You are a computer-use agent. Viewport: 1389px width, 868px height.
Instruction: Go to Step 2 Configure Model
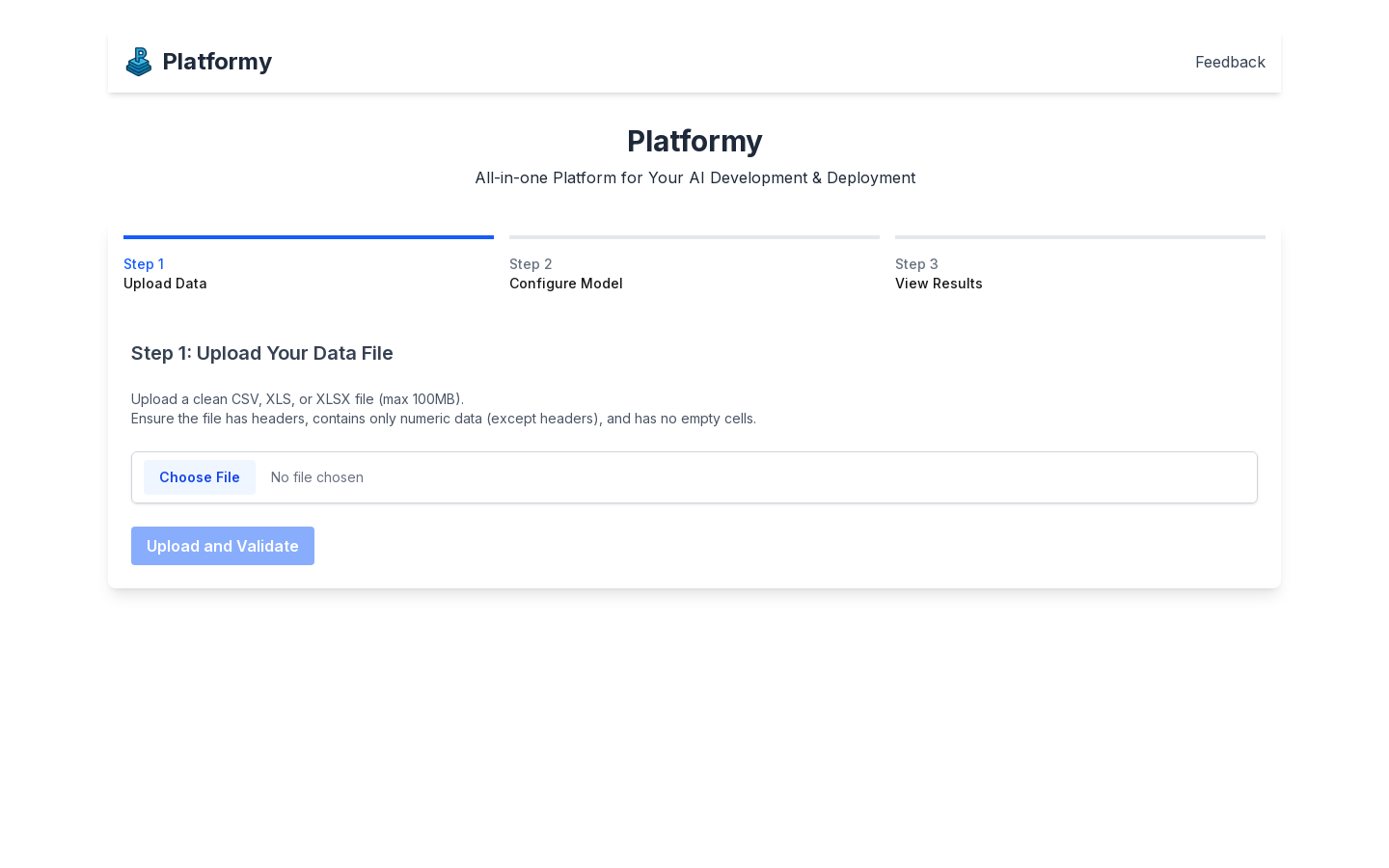tap(694, 264)
